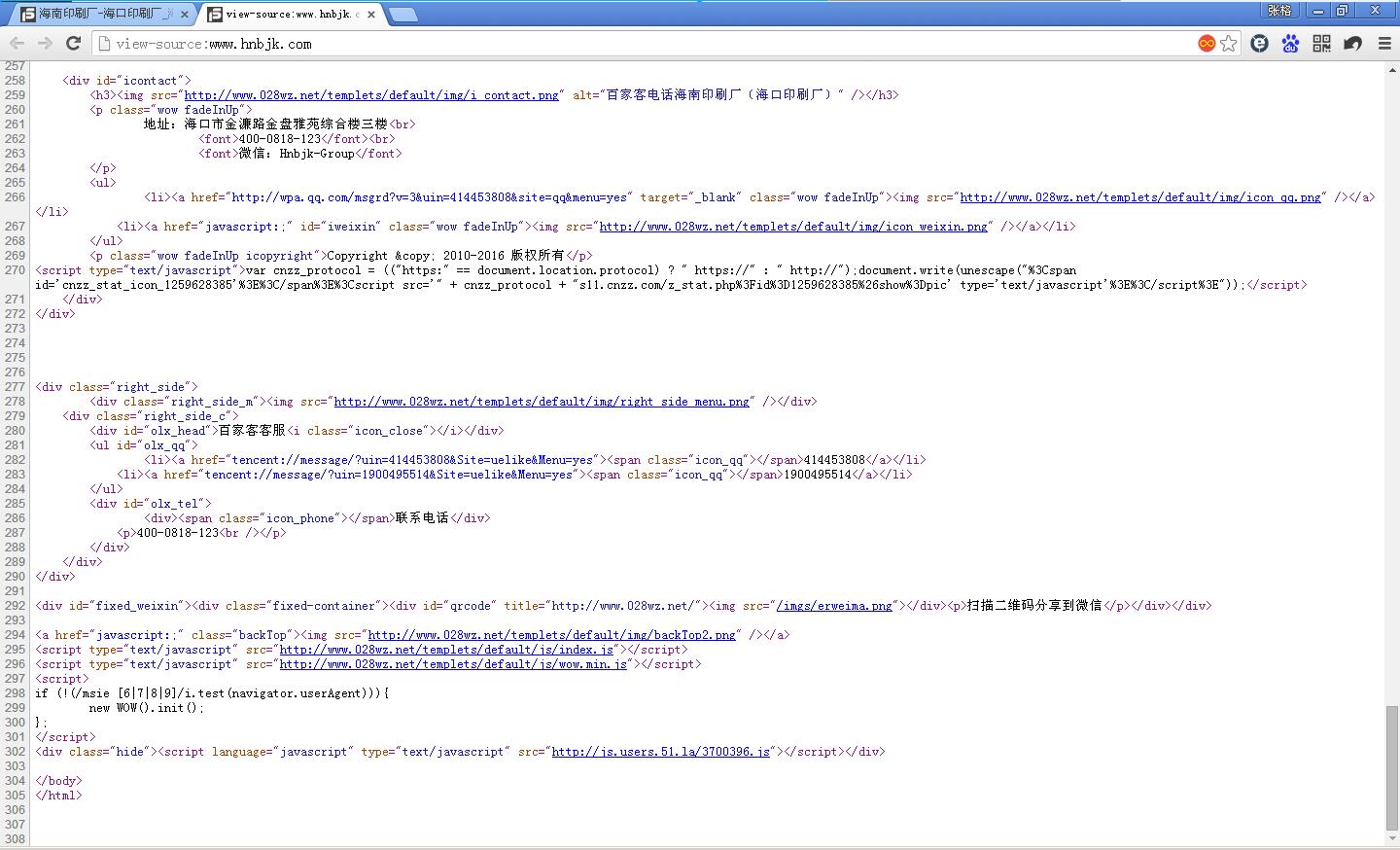
Task: Close the view-source tab
Action: pyautogui.click(x=370, y=15)
